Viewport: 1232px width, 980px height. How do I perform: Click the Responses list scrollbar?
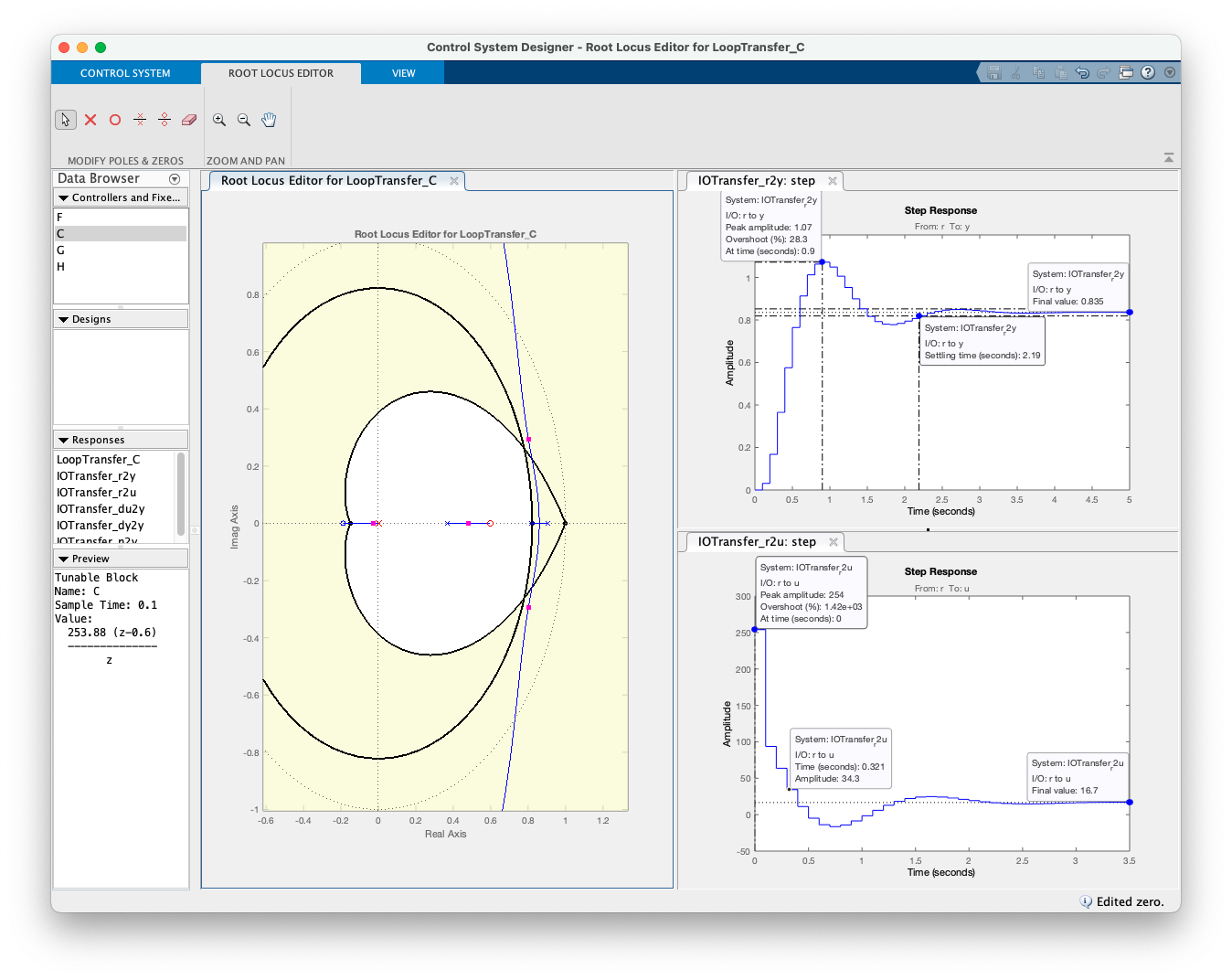pos(181,494)
